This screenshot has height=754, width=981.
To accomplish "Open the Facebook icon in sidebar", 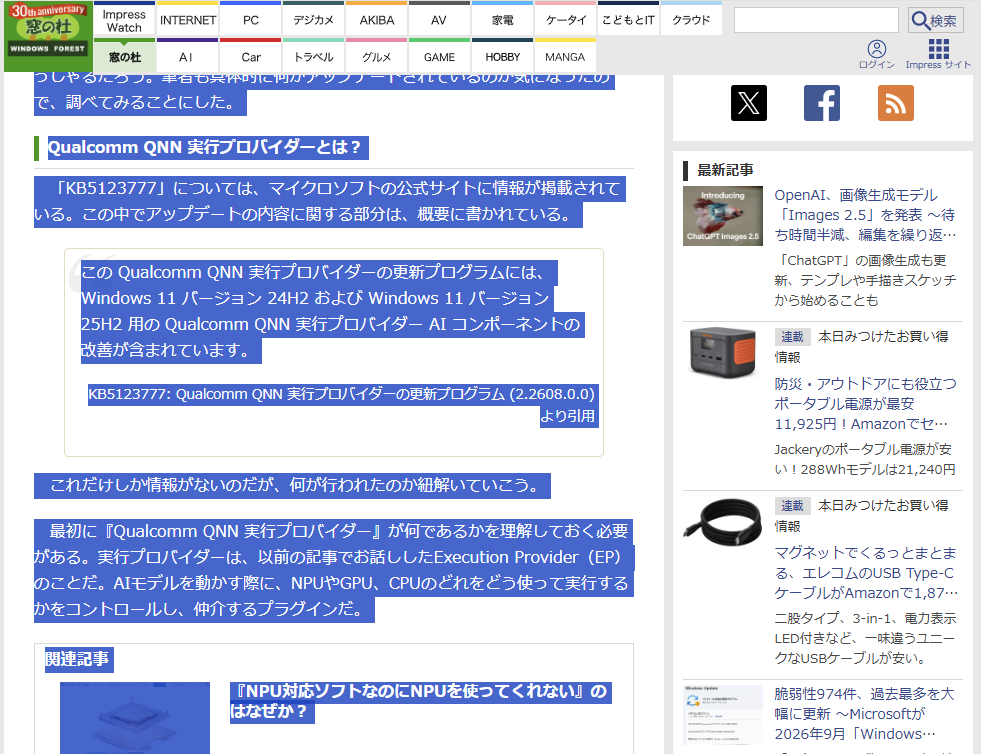I will click(x=822, y=103).
